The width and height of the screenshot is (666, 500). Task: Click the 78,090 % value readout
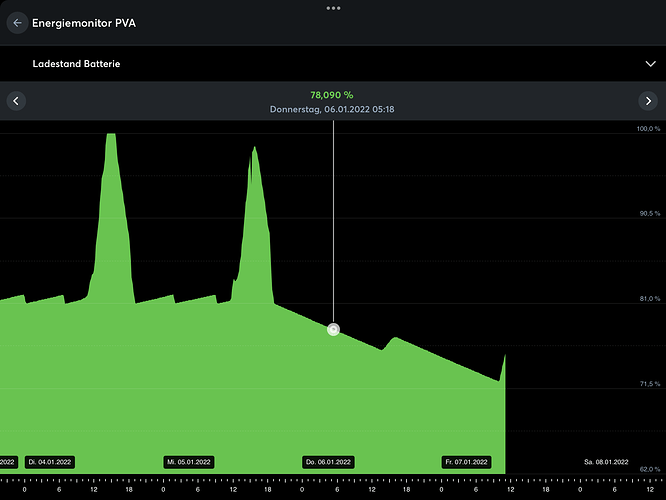coord(332,95)
